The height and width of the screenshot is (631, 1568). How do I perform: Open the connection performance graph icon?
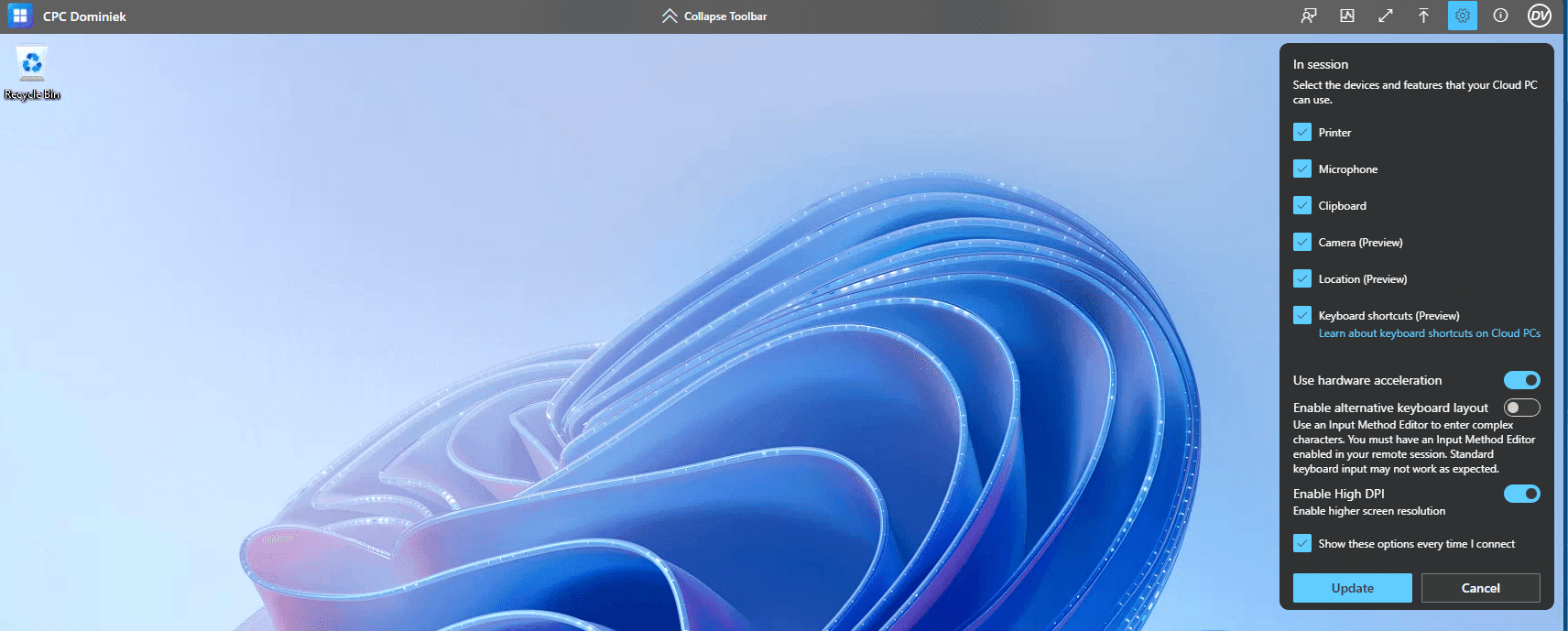[x=1347, y=16]
